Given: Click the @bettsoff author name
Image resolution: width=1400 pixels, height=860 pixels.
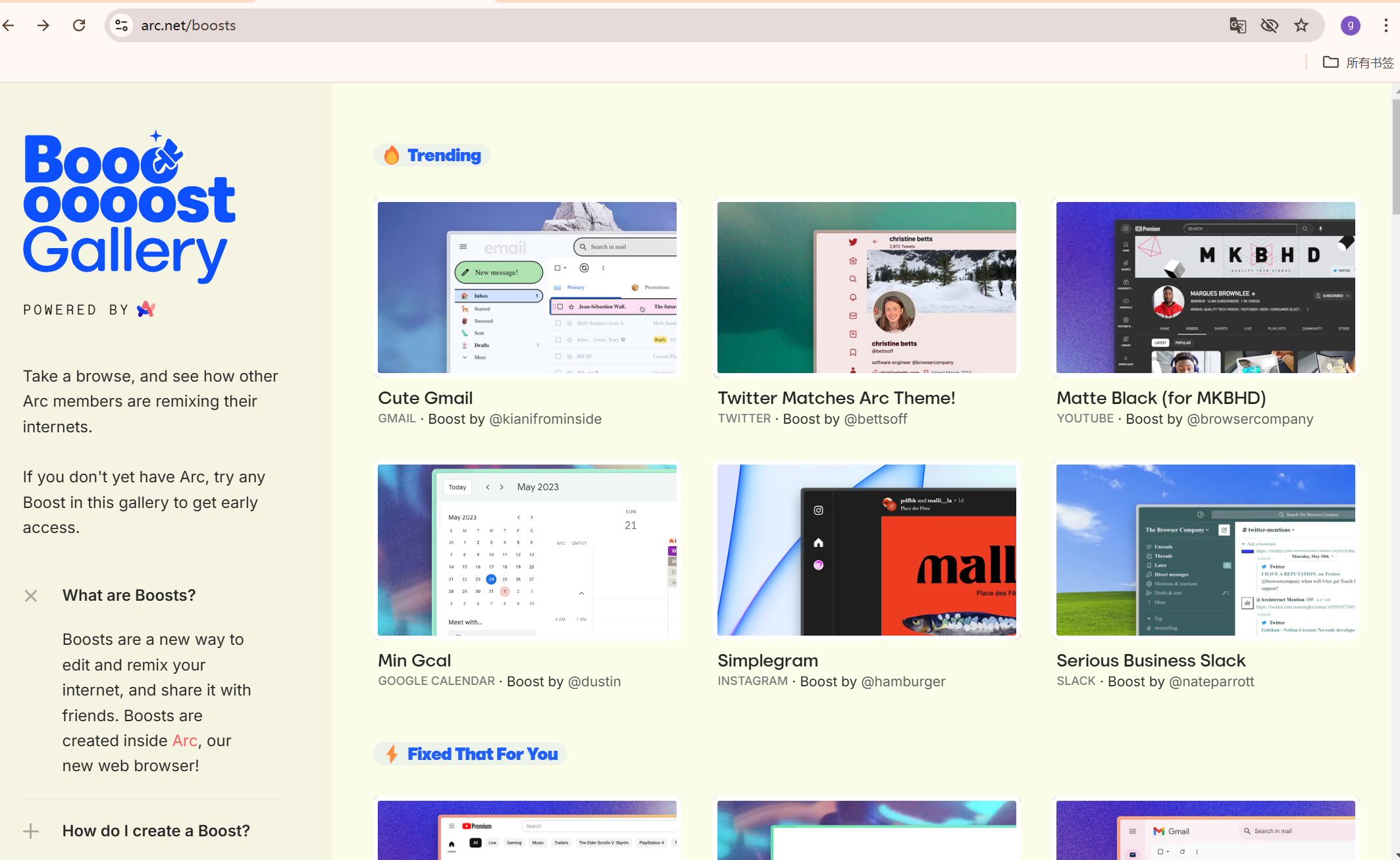Looking at the screenshot, I should coord(875,419).
